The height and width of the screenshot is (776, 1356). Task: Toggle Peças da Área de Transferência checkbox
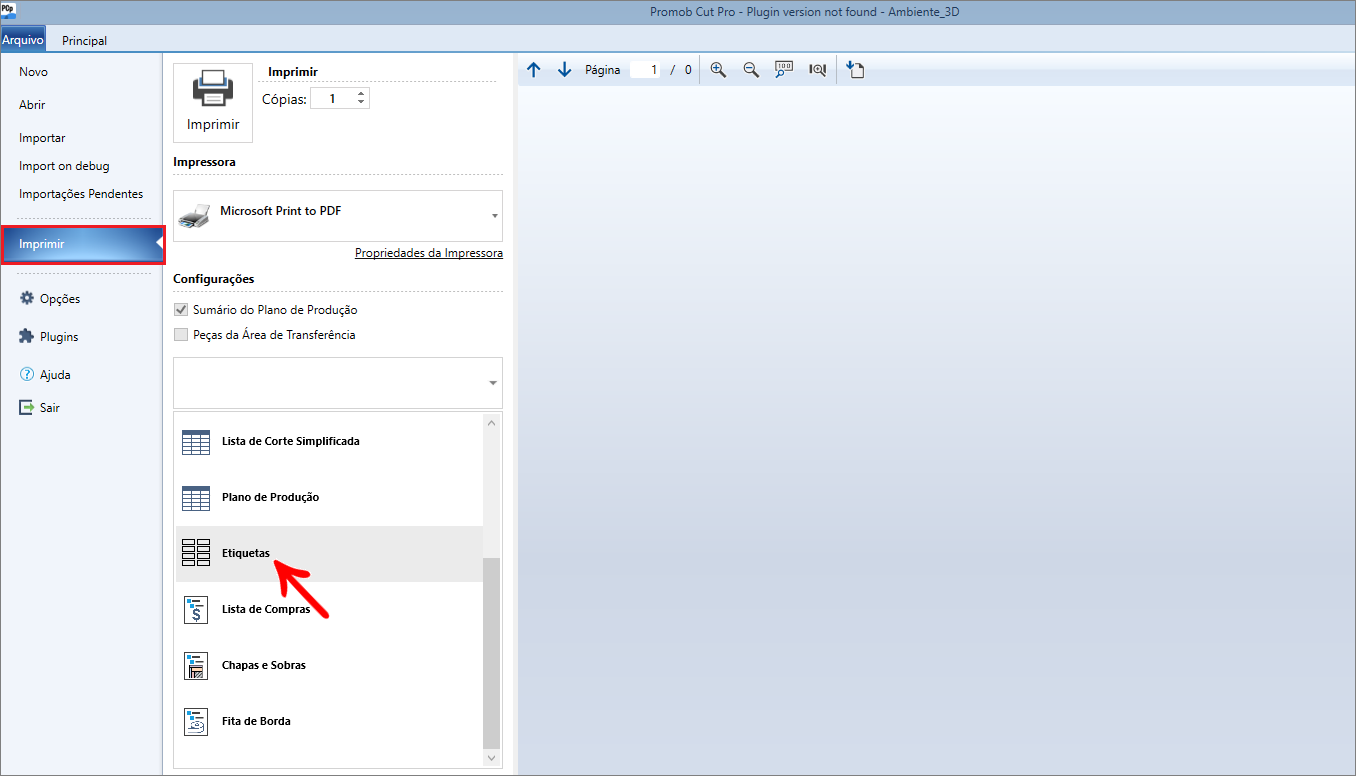click(181, 335)
